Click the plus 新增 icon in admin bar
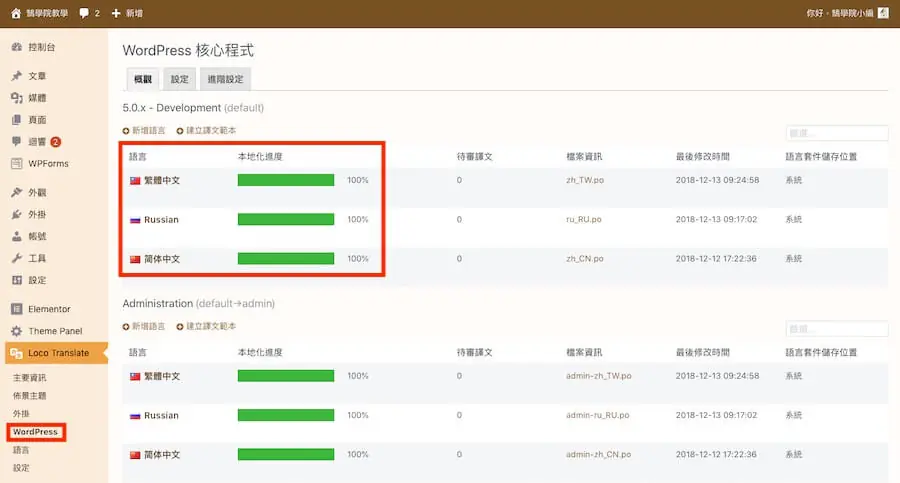Screen dimensions: 900x483 (116, 13)
